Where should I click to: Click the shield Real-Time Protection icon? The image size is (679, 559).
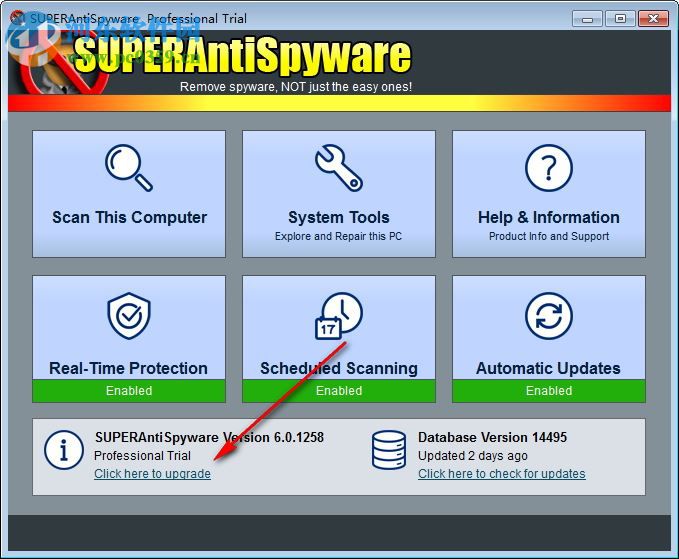pyautogui.click(x=129, y=316)
